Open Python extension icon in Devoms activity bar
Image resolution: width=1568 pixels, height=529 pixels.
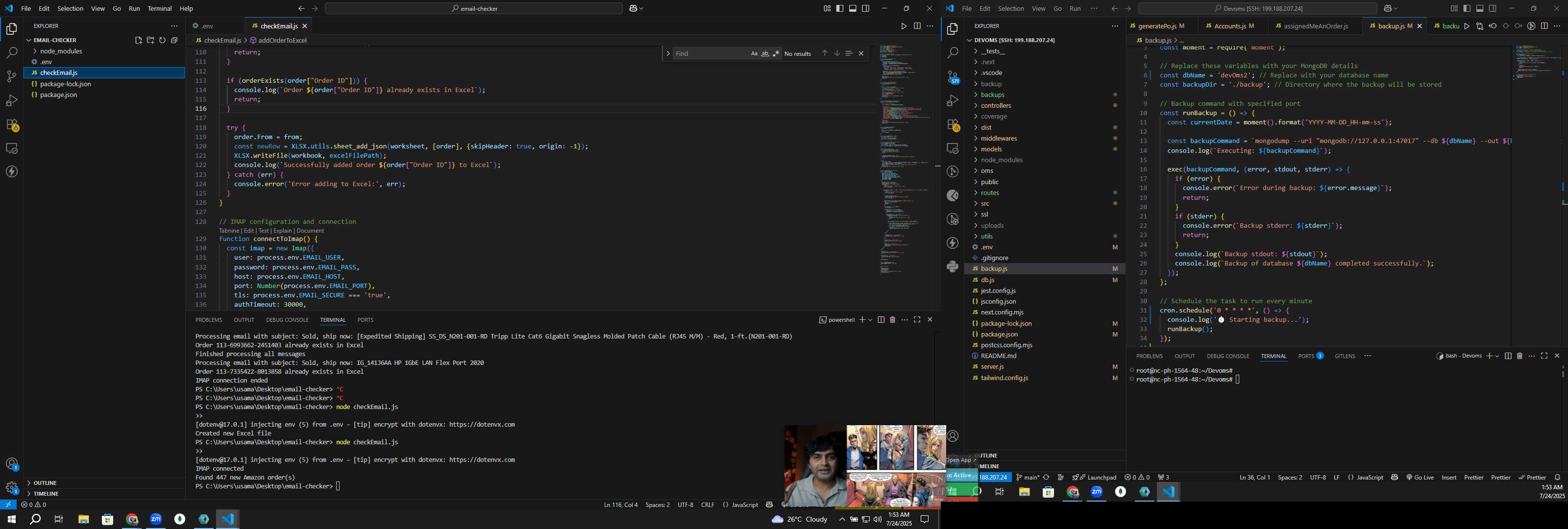pos(953,266)
